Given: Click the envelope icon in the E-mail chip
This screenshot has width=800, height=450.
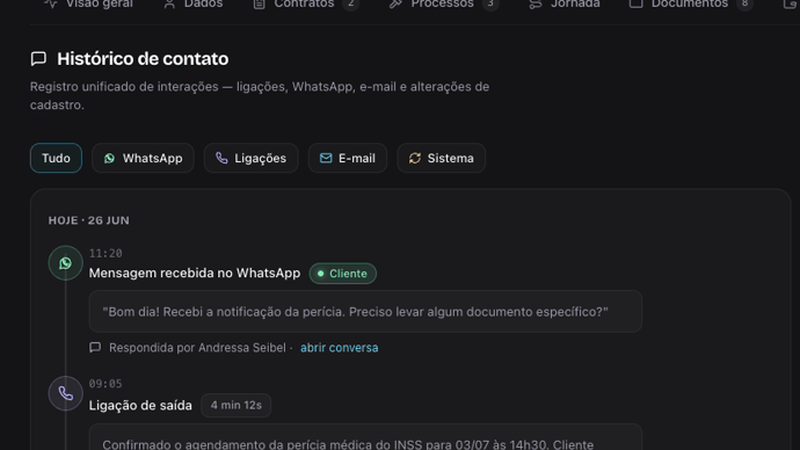Looking at the screenshot, I should (x=326, y=158).
